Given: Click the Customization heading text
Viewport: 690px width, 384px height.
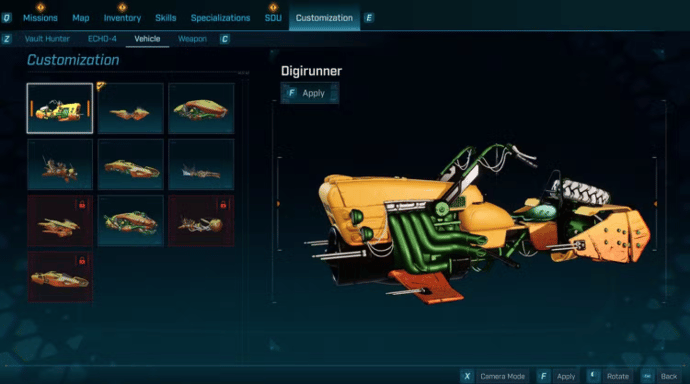Looking at the screenshot, I should point(73,60).
